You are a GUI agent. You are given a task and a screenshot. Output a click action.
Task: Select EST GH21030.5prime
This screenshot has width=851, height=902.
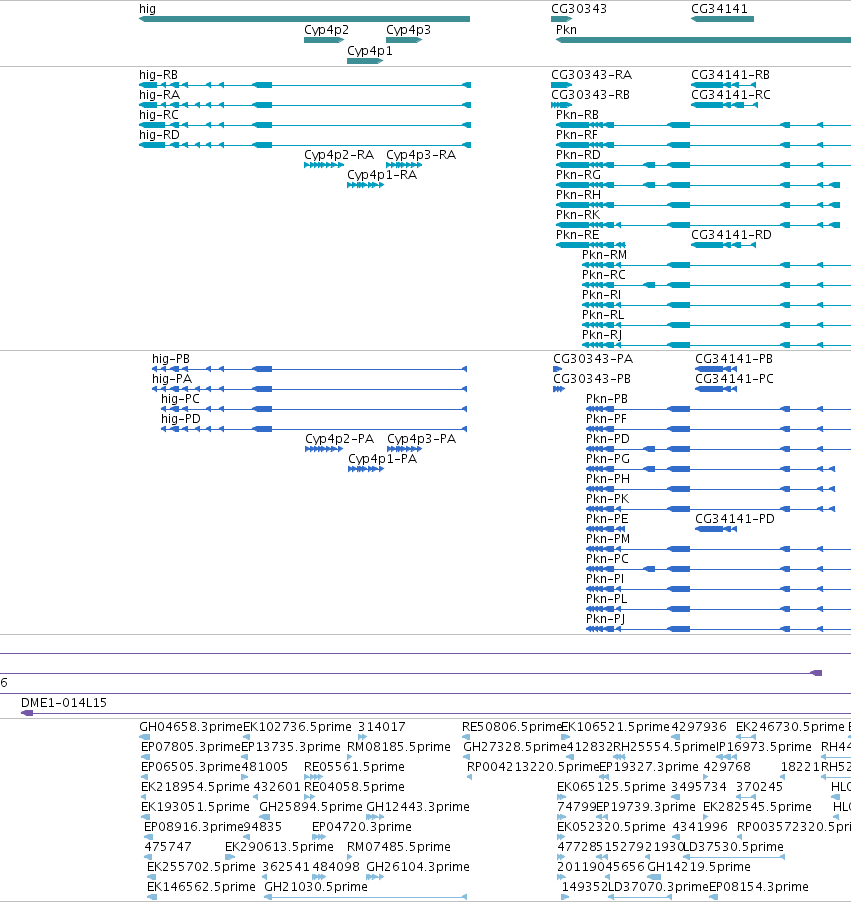pyautogui.click(x=316, y=887)
